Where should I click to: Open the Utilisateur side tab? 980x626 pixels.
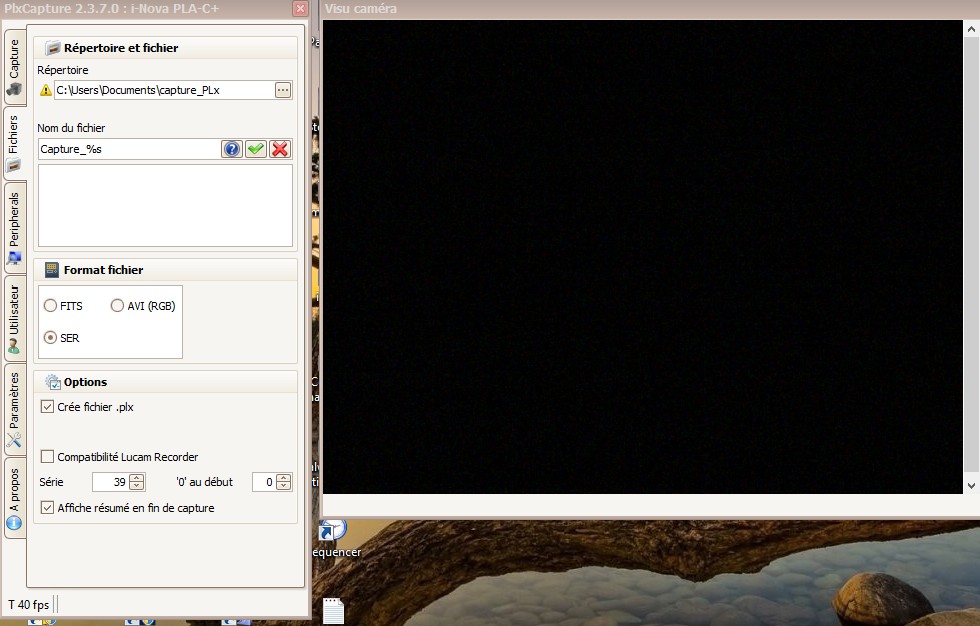tap(14, 319)
